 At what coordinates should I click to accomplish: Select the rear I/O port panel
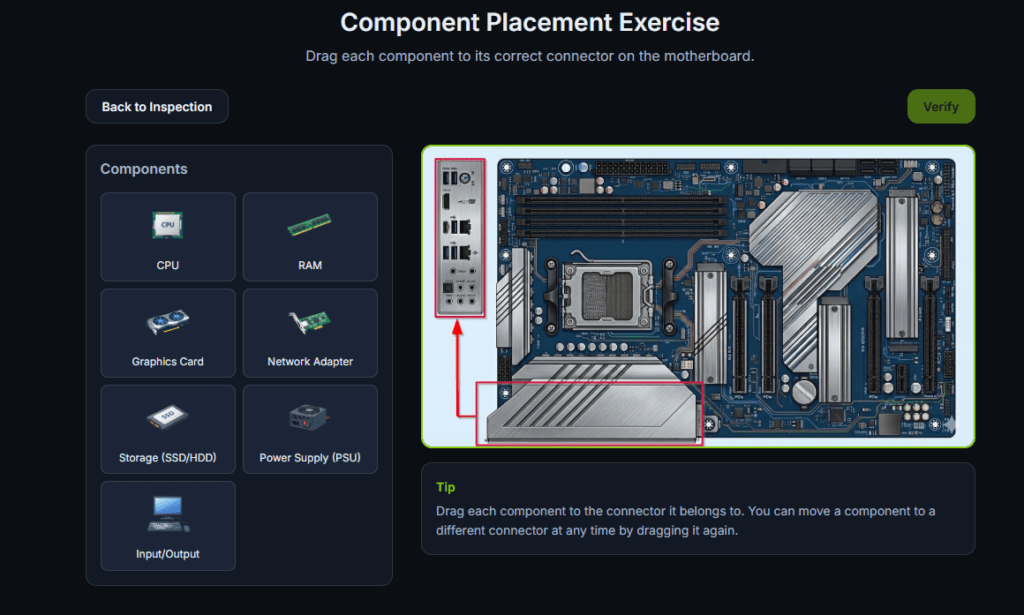(x=459, y=237)
